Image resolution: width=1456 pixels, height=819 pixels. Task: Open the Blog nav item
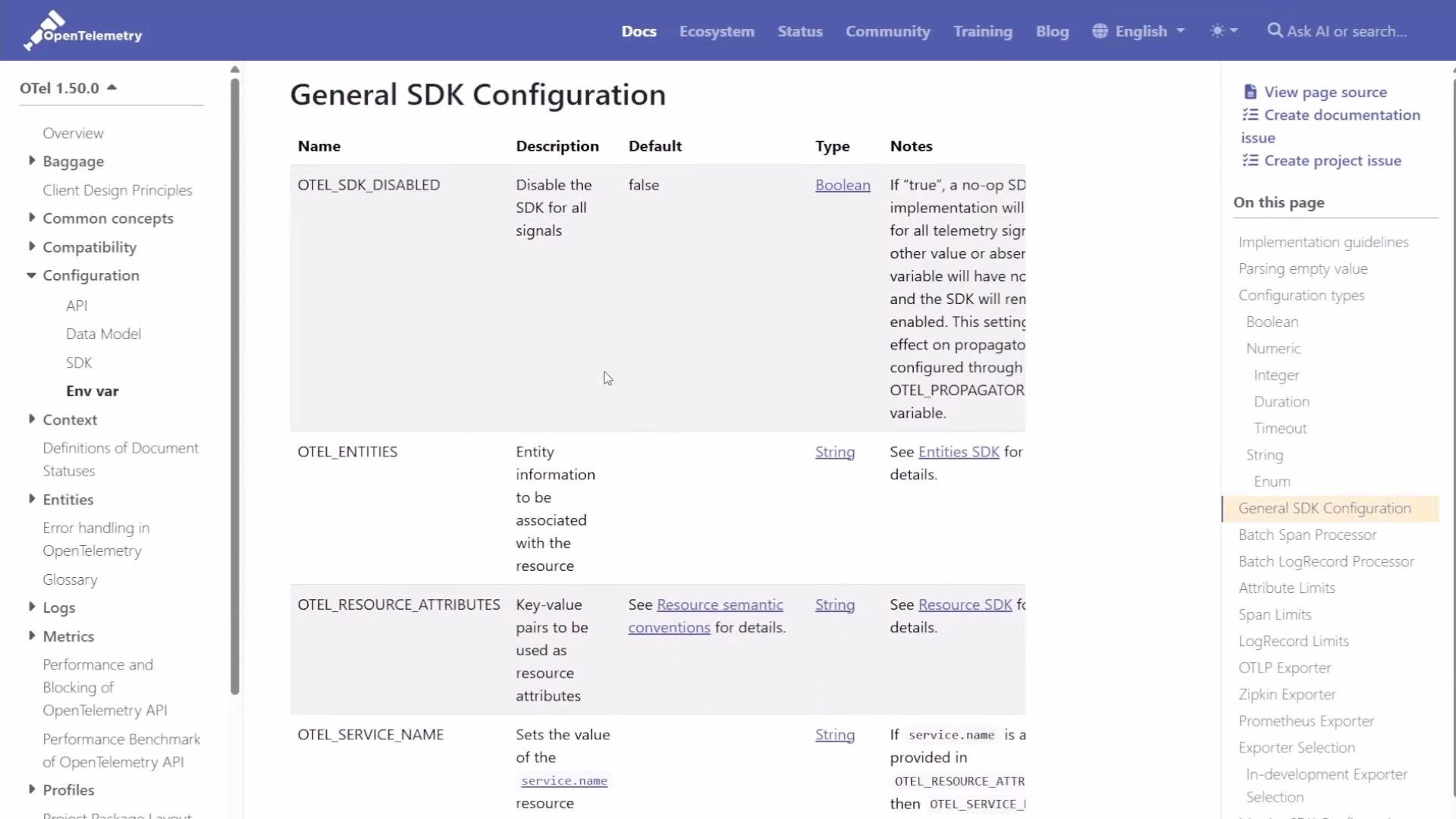(1053, 31)
